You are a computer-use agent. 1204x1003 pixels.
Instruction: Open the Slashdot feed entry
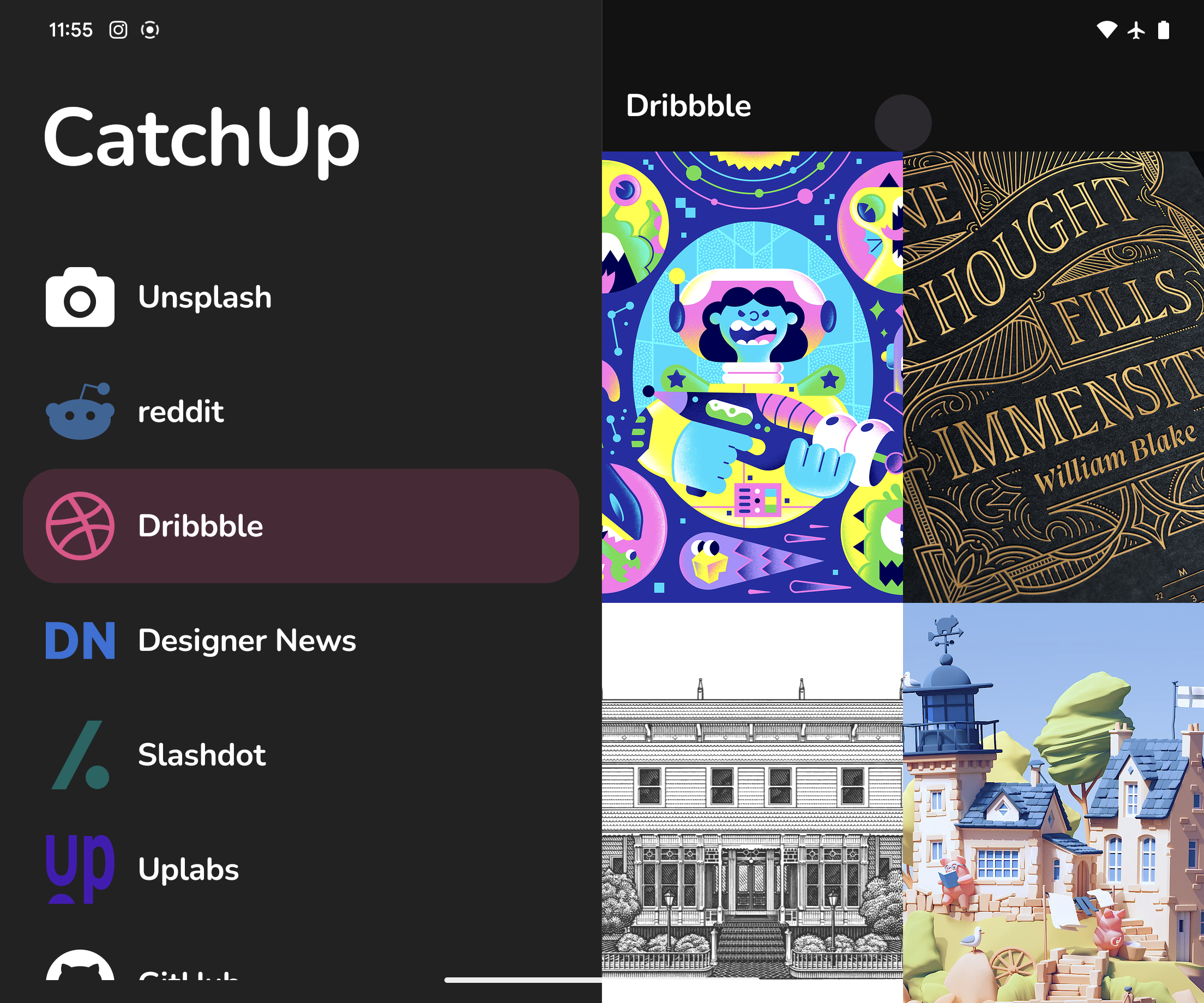(301, 755)
